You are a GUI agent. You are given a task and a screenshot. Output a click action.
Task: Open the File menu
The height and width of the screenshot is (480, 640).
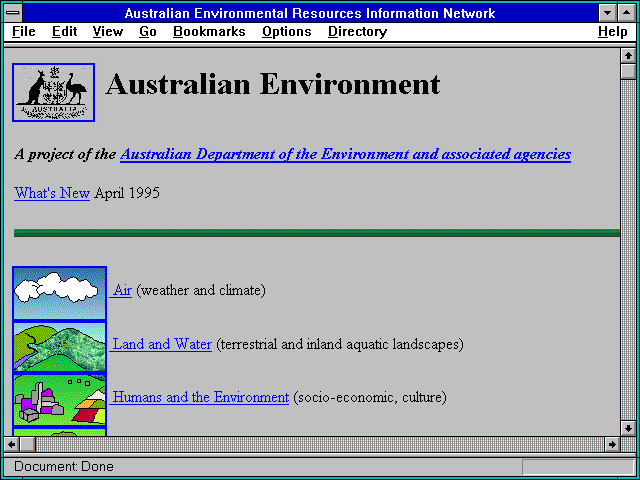point(24,31)
